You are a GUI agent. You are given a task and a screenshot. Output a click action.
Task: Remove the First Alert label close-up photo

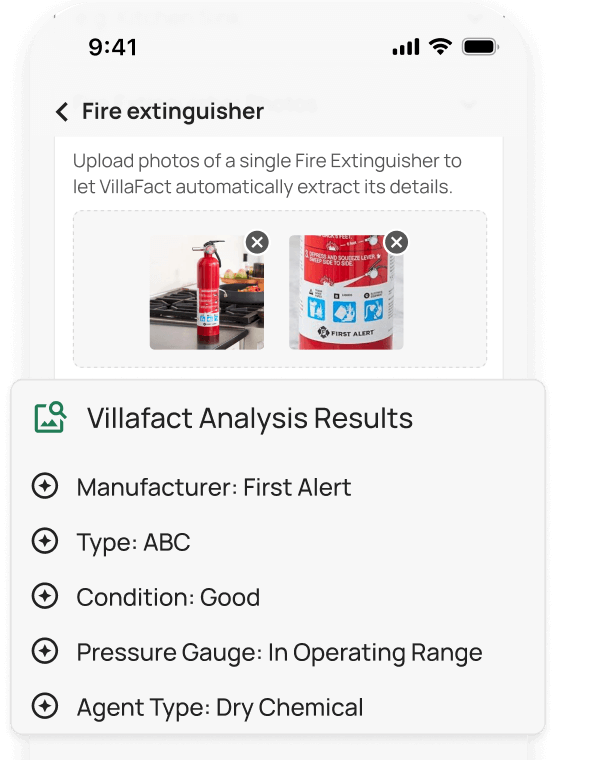point(397,242)
